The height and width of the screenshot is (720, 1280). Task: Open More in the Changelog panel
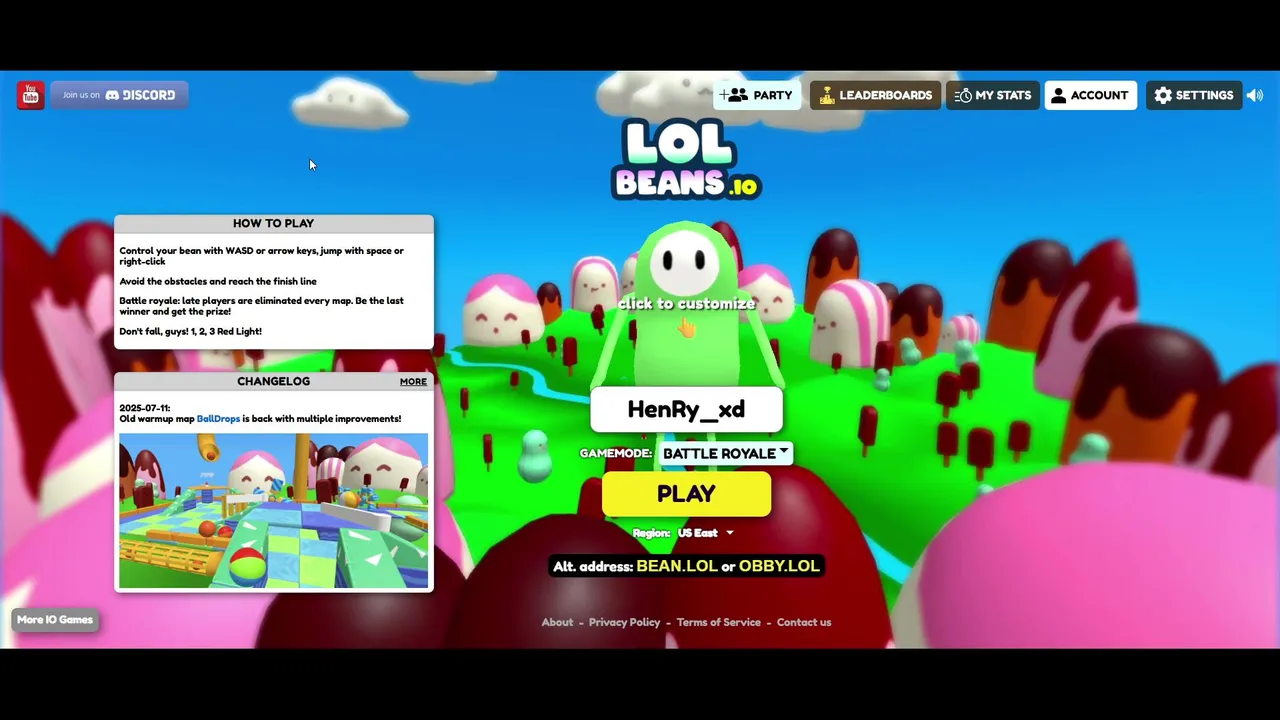point(413,381)
